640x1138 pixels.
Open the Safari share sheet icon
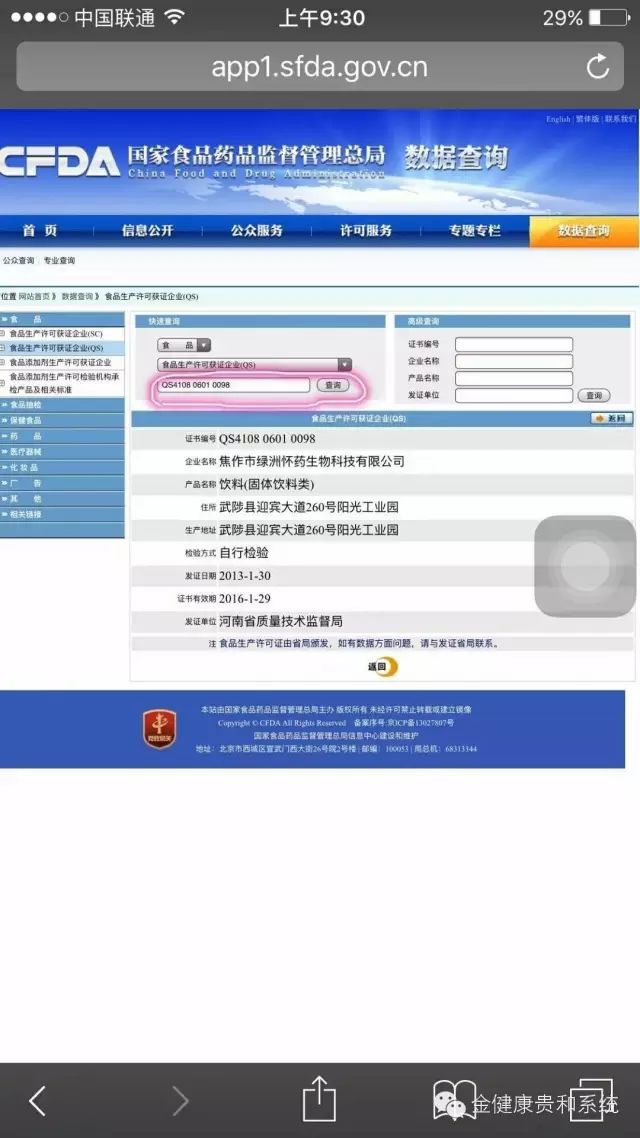[319, 1098]
